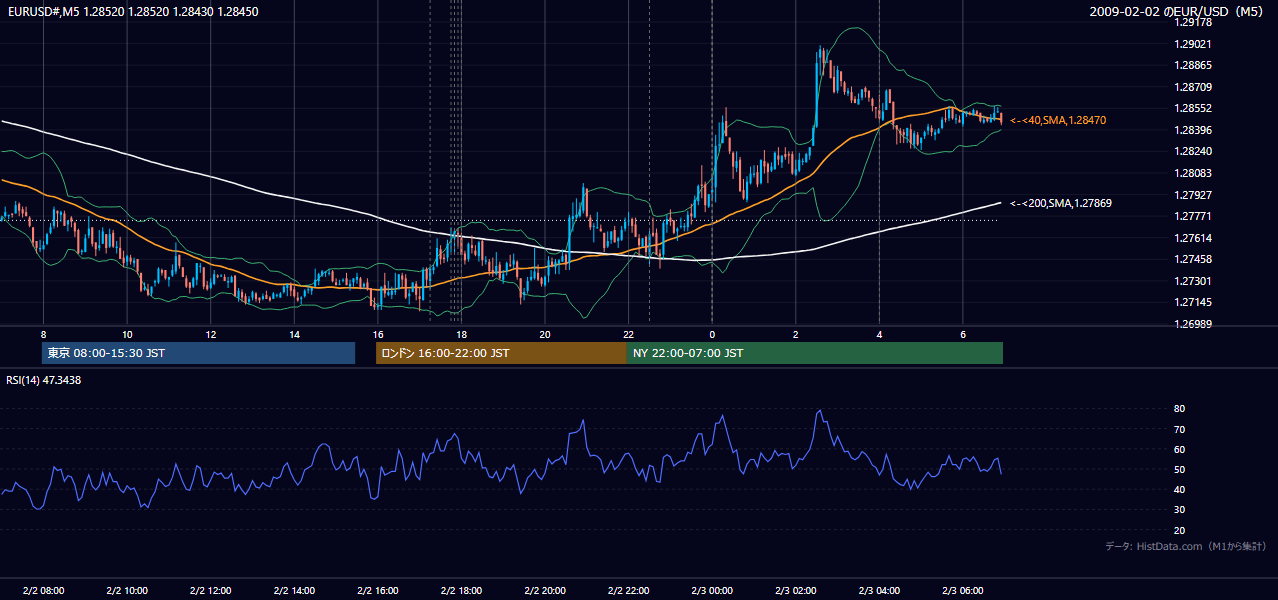Click RSI scale value 40
The image size is (1278, 600).
(x=1180, y=489)
